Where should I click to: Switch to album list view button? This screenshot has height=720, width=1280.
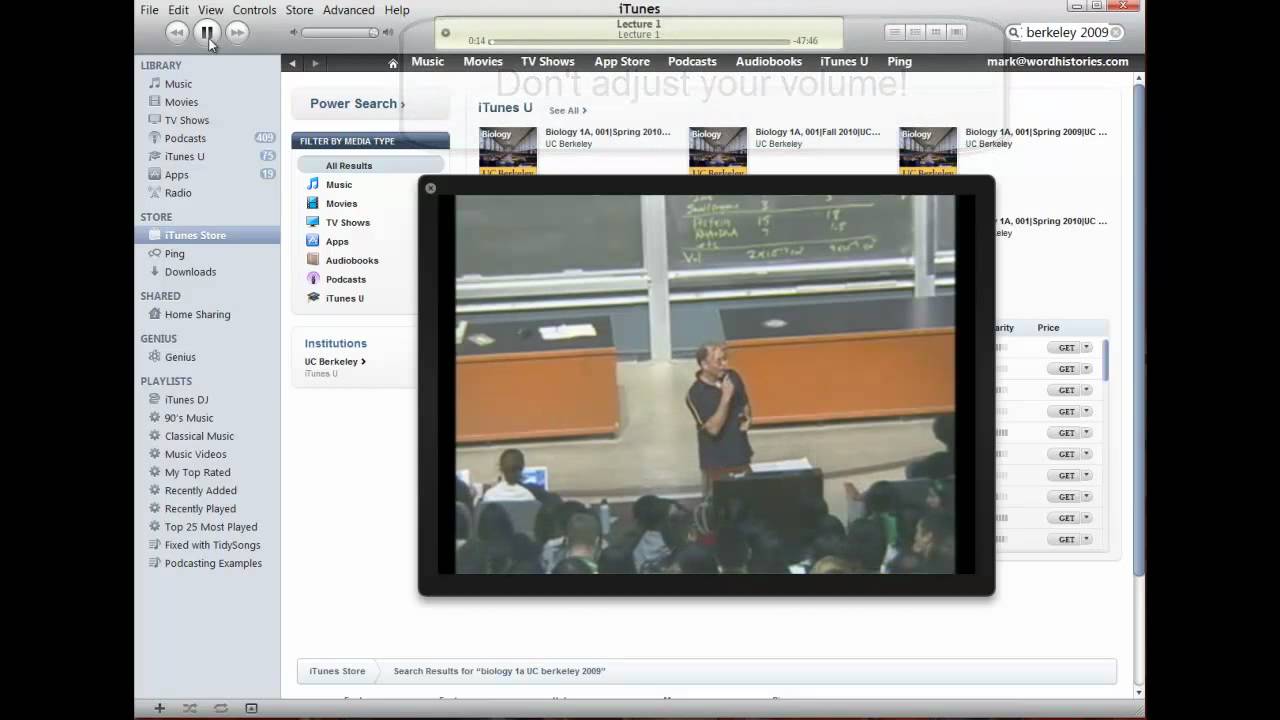(x=915, y=33)
